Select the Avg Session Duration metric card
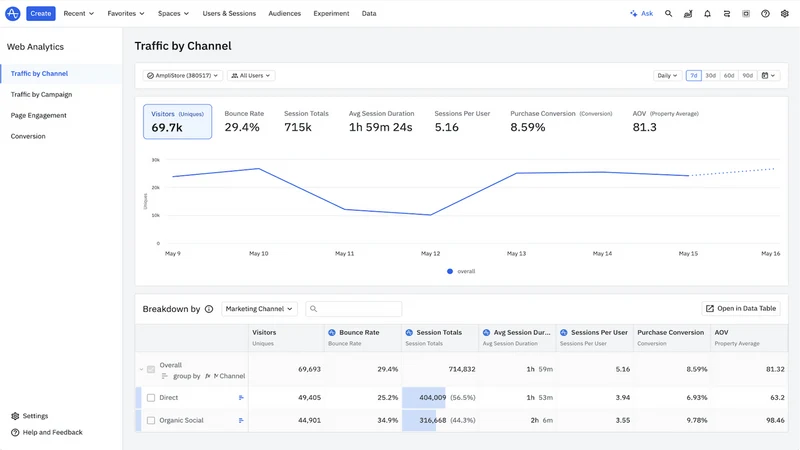The image size is (800, 450). click(381, 121)
